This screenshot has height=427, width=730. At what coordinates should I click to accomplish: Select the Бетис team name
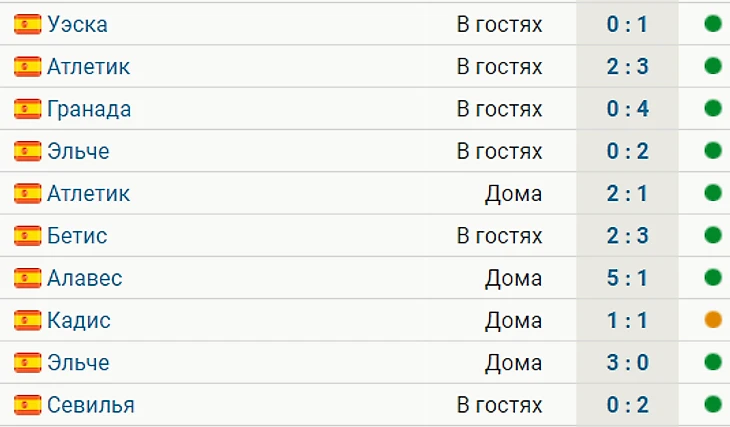click(x=77, y=236)
